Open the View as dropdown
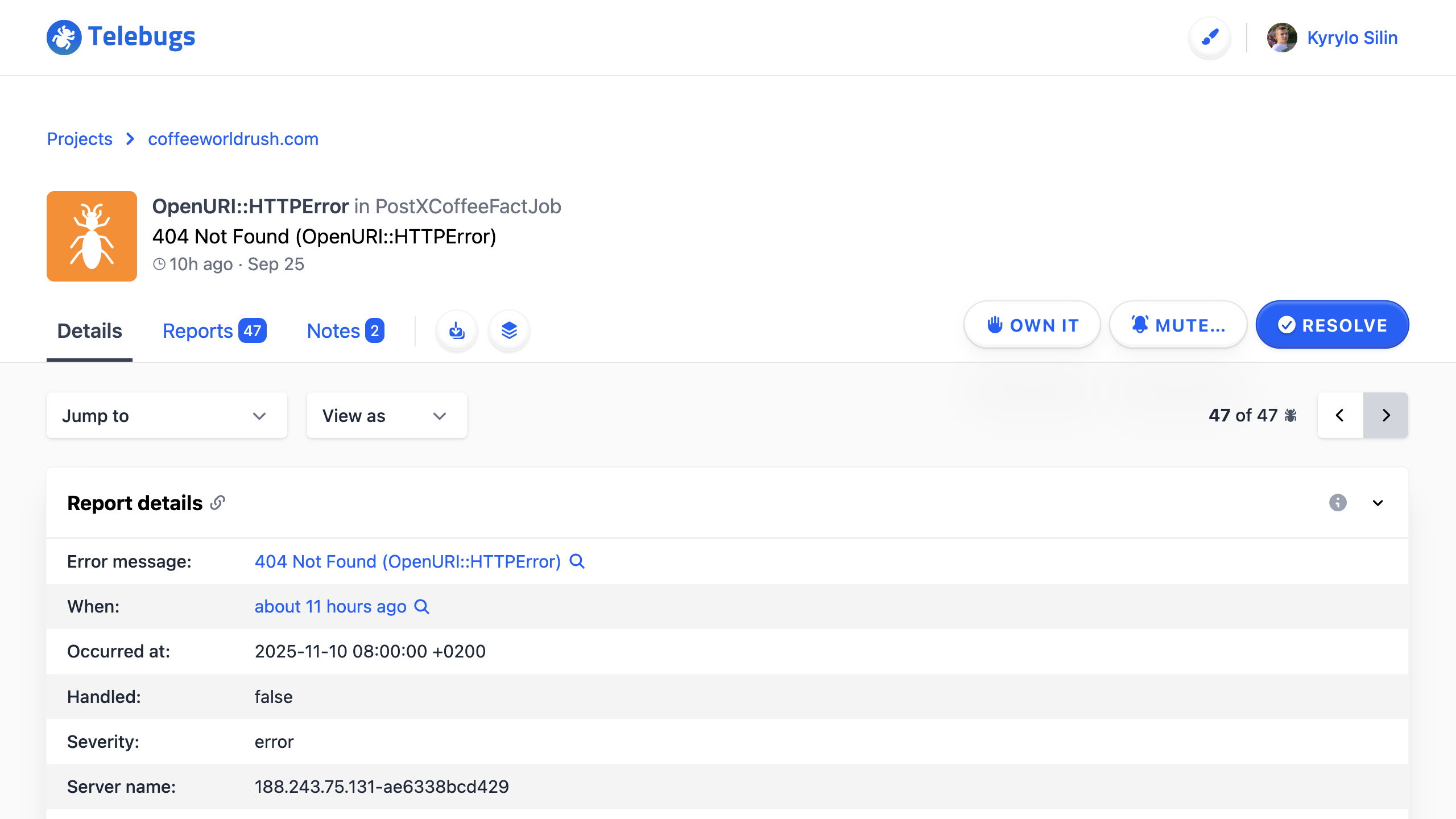This screenshot has width=1456, height=819. (x=387, y=415)
